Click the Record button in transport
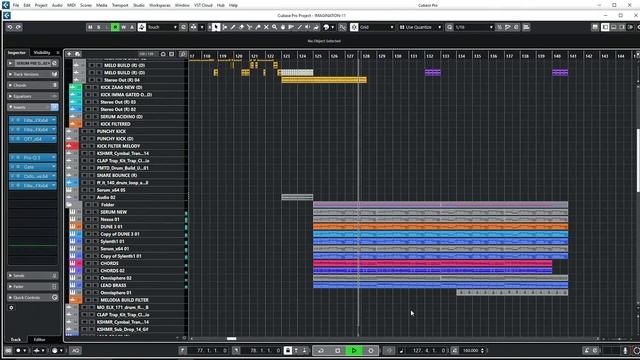The height and width of the screenshot is (360, 640). click(371, 350)
